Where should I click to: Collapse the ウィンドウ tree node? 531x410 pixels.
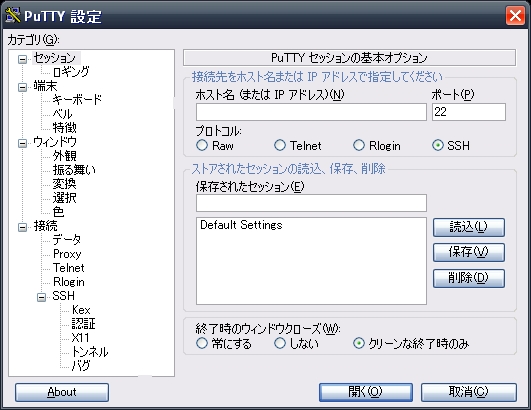point(22,143)
